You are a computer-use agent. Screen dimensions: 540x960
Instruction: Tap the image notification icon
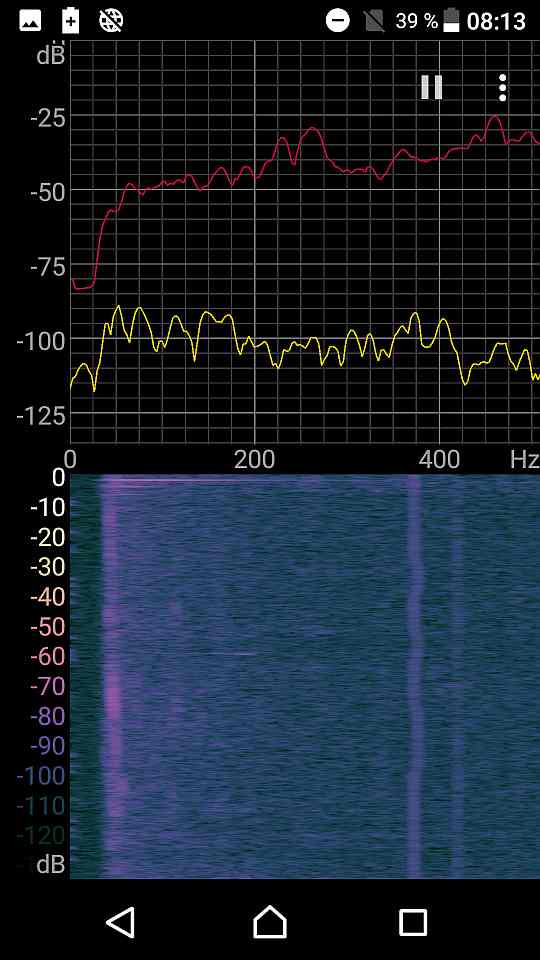click(x=31, y=21)
